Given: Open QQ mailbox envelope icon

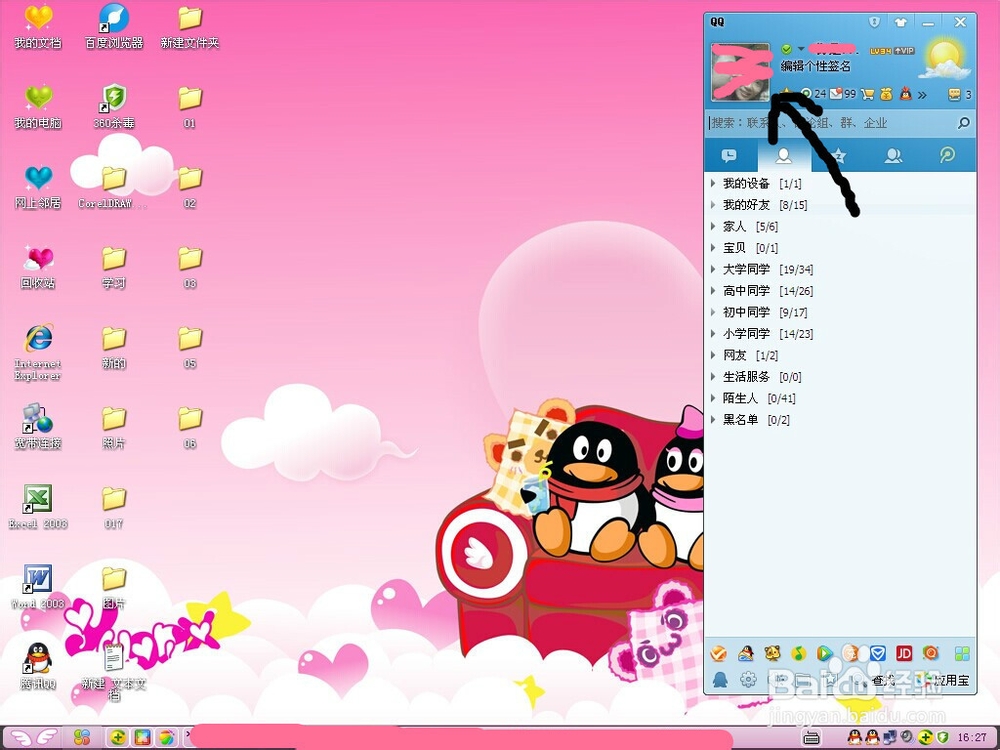Looking at the screenshot, I should coord(835,94).
